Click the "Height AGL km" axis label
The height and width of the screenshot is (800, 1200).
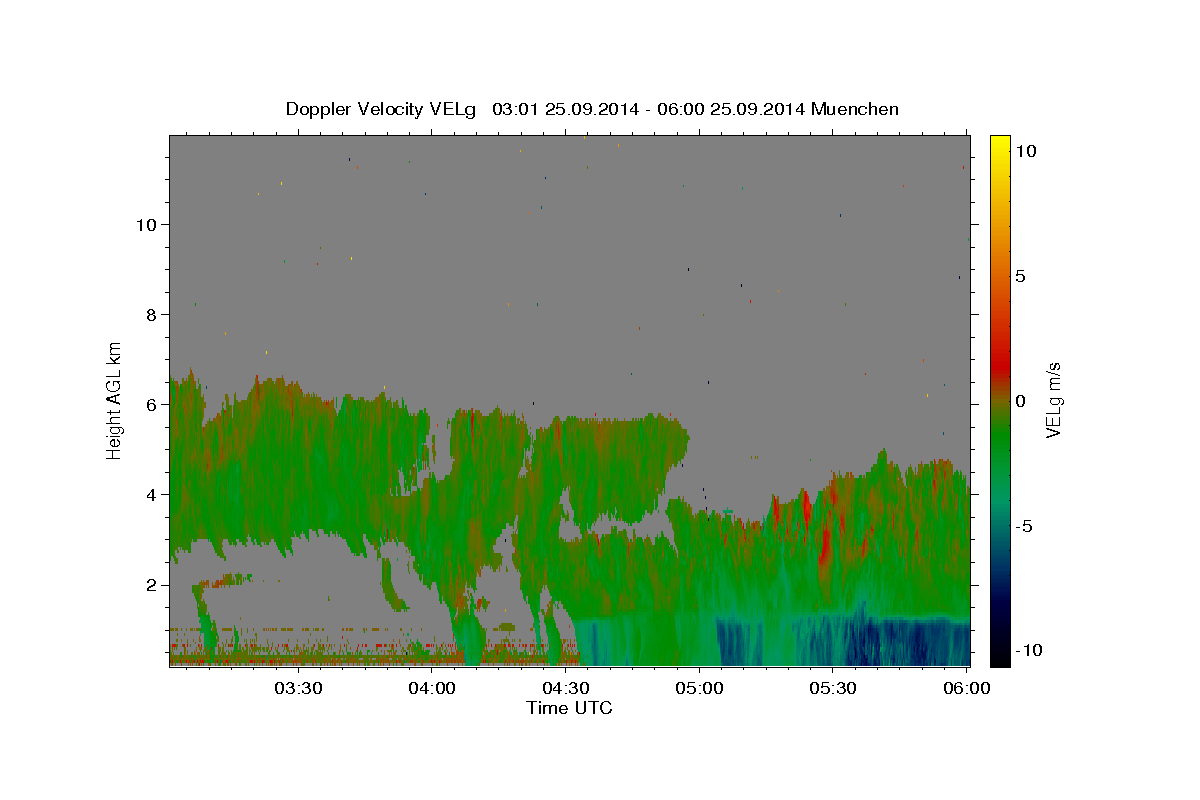pos(115,400)
